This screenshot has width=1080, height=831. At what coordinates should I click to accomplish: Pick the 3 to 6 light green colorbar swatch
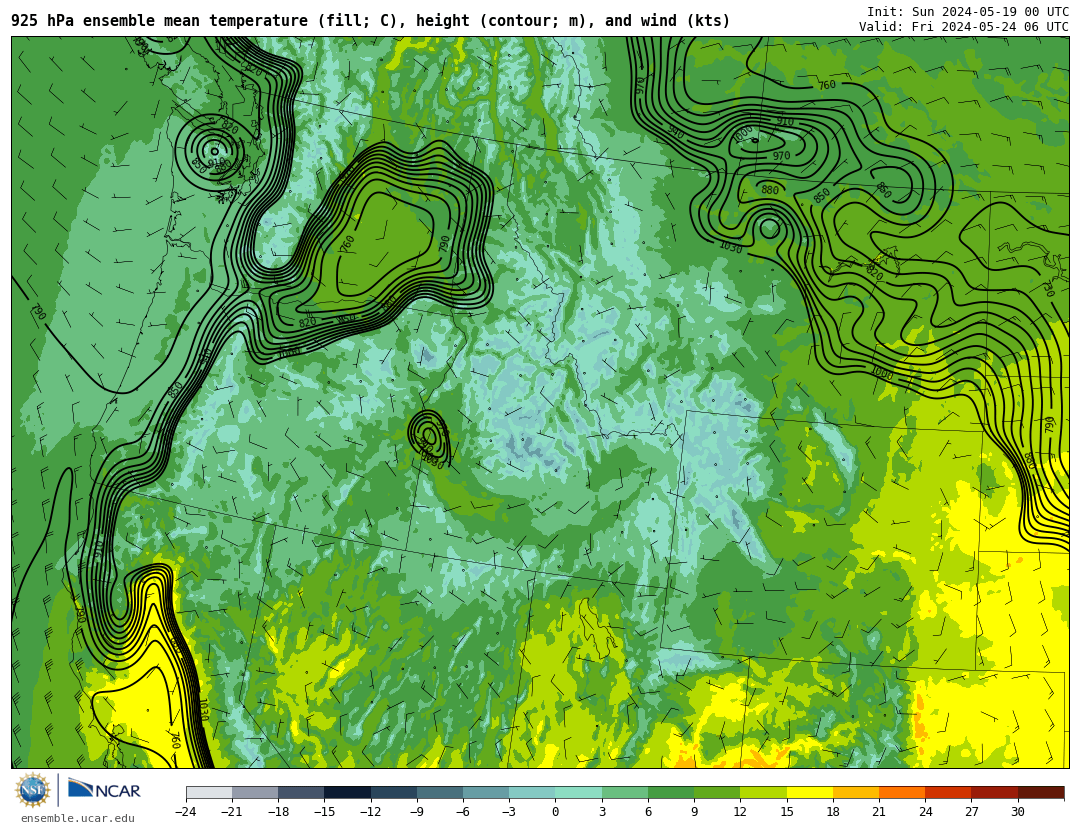pyautogui.click(x=625, y=792)
